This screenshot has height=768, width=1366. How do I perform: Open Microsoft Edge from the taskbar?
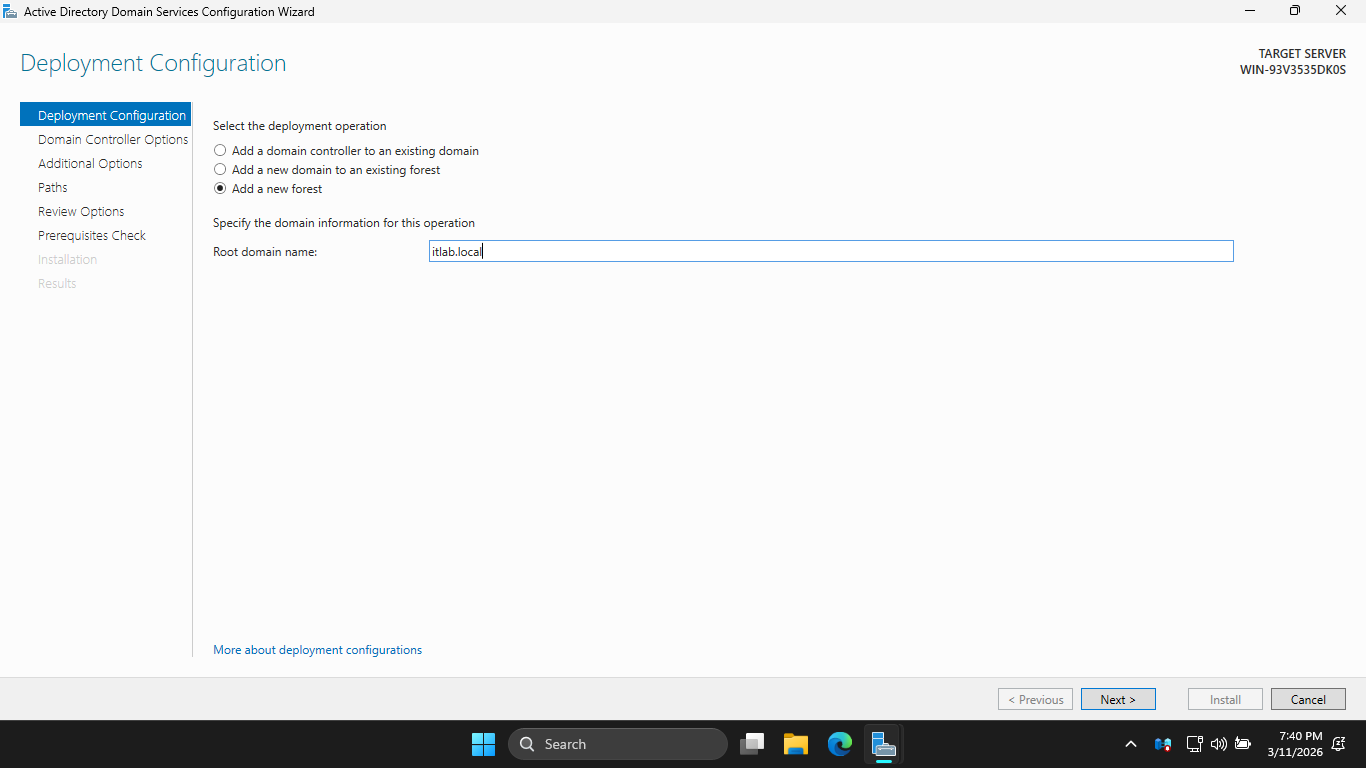[x=839, y=744]
